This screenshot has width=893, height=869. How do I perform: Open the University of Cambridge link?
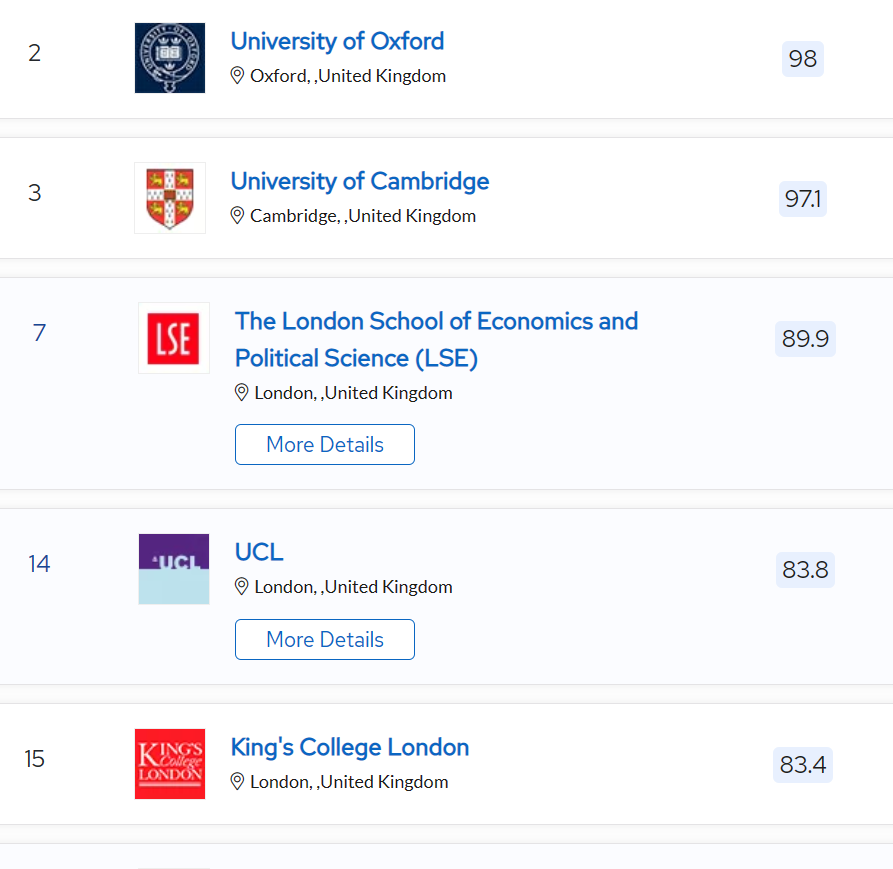359,181
